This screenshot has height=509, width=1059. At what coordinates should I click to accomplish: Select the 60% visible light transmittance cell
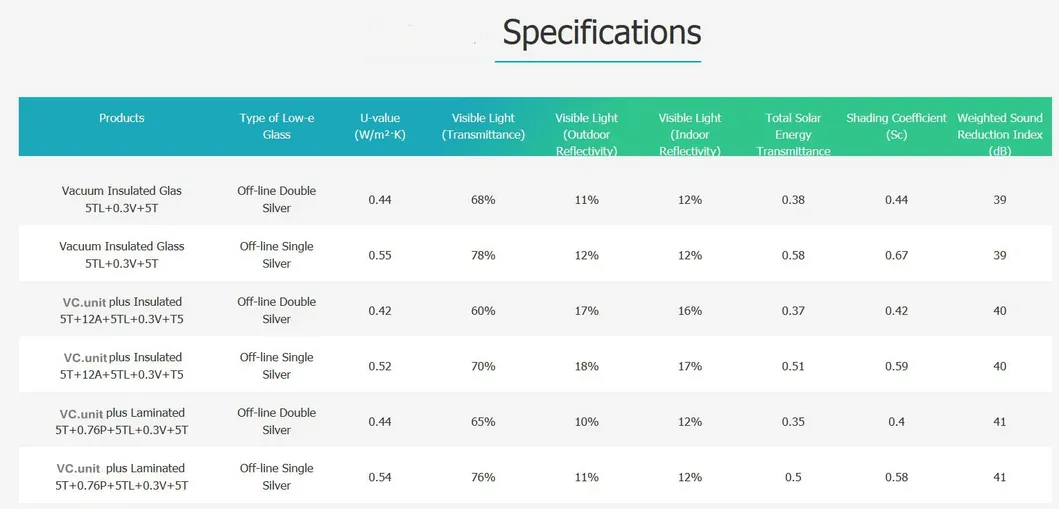pos(483,311)
